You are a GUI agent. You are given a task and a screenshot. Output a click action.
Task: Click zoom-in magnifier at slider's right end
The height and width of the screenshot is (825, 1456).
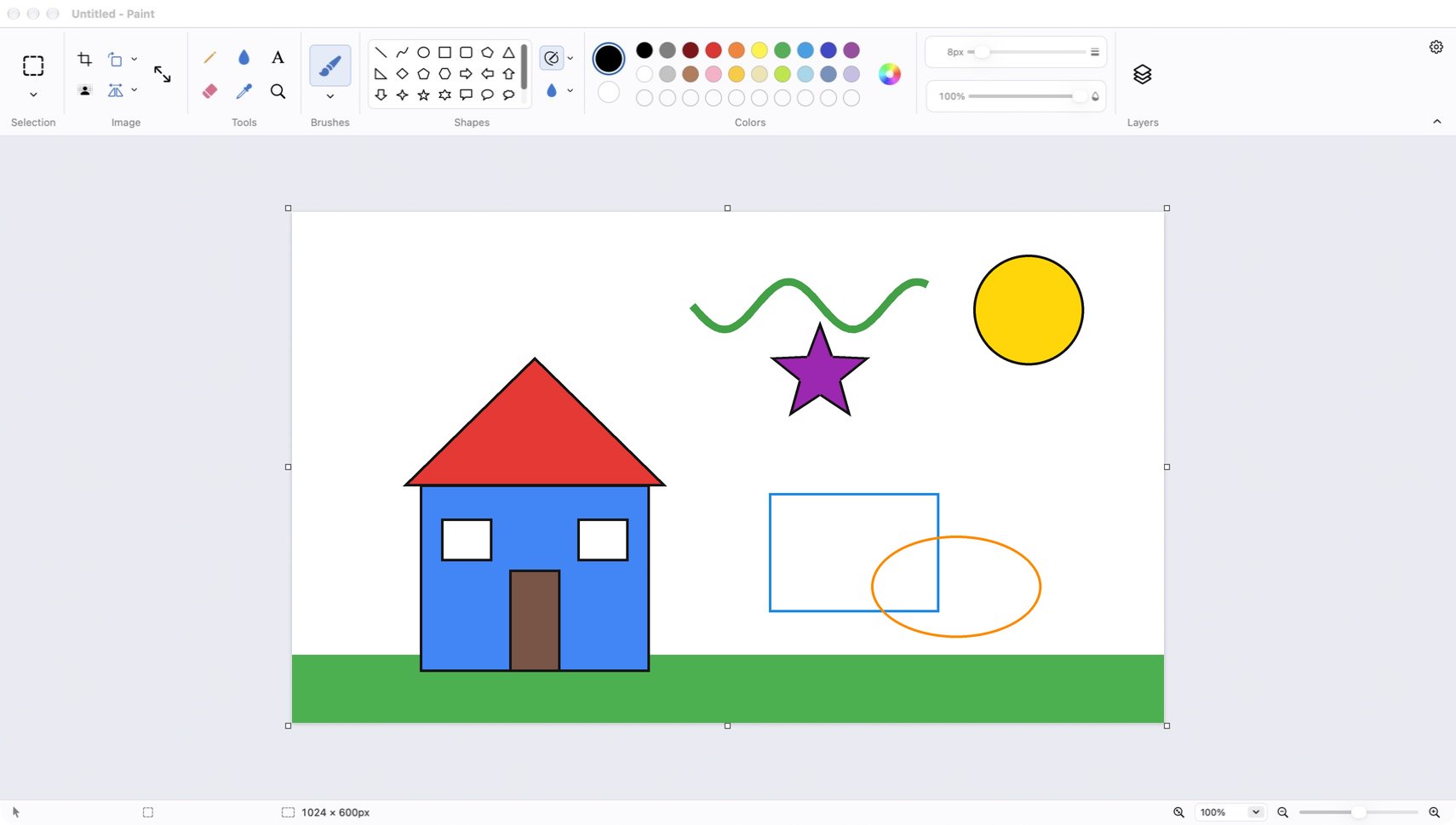pyautogui.click(x=1434, y=812)
